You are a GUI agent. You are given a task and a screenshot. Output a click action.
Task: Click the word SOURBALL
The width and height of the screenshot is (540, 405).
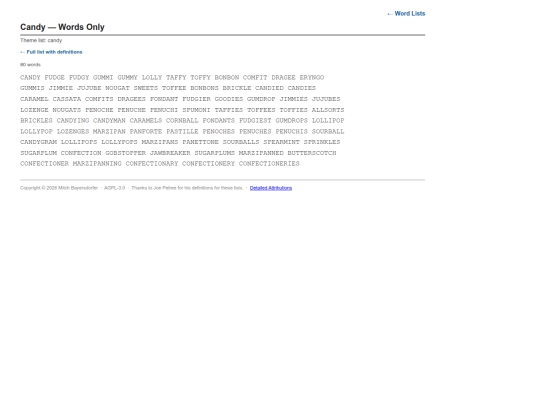[x=328, y=132]
